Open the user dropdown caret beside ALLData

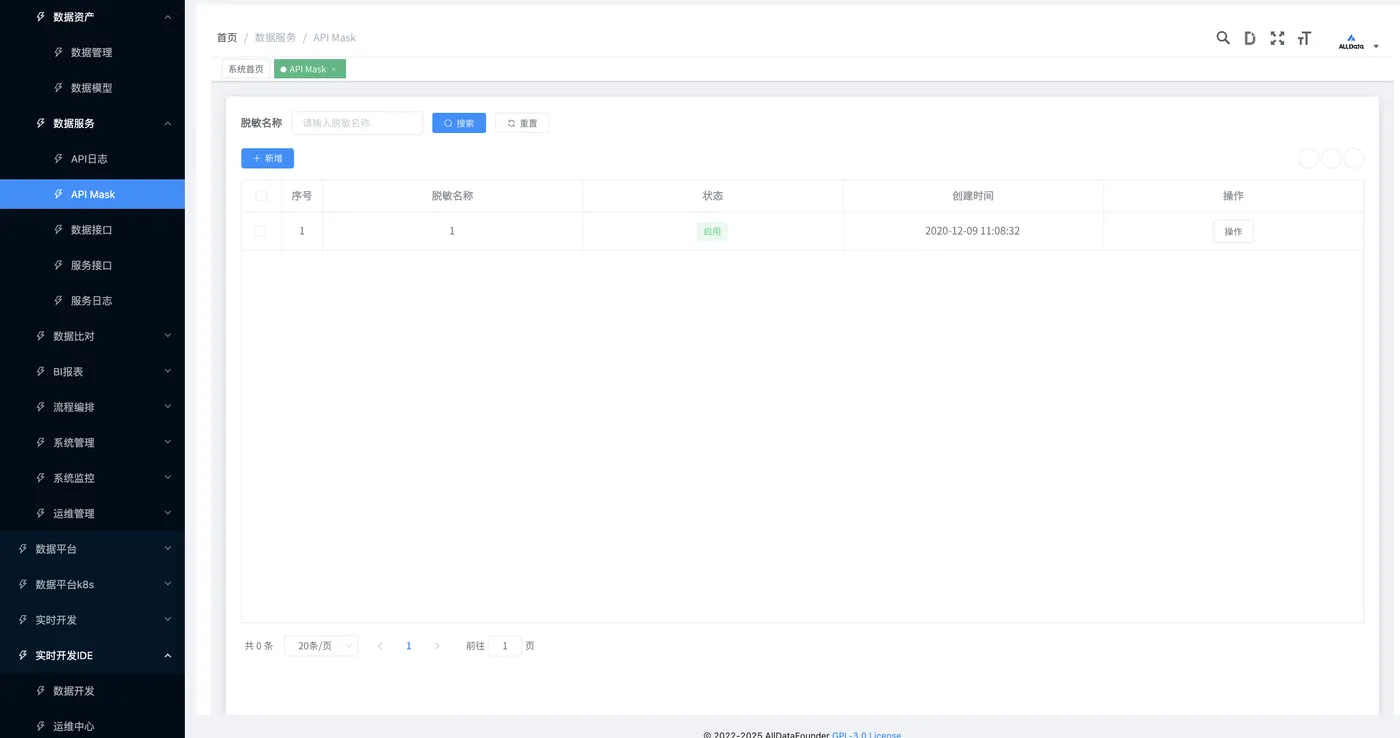pos(1376,46)
